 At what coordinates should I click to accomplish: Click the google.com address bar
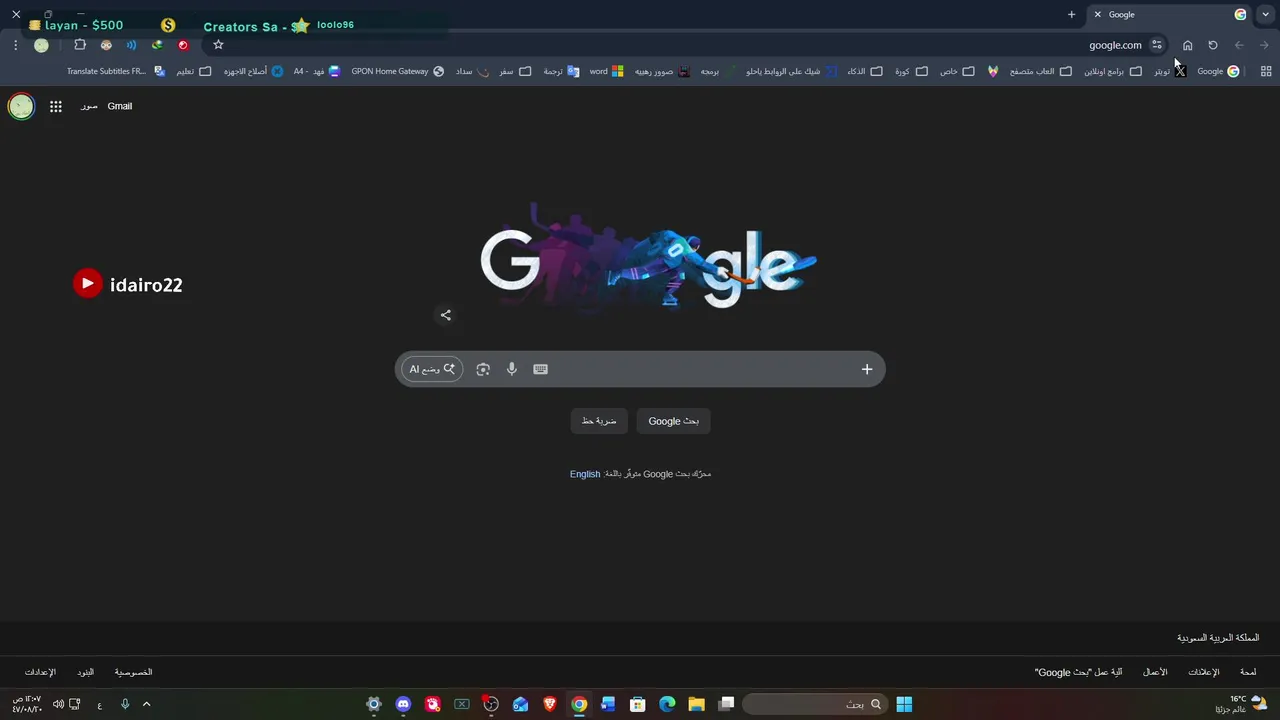click(1115, 45)
